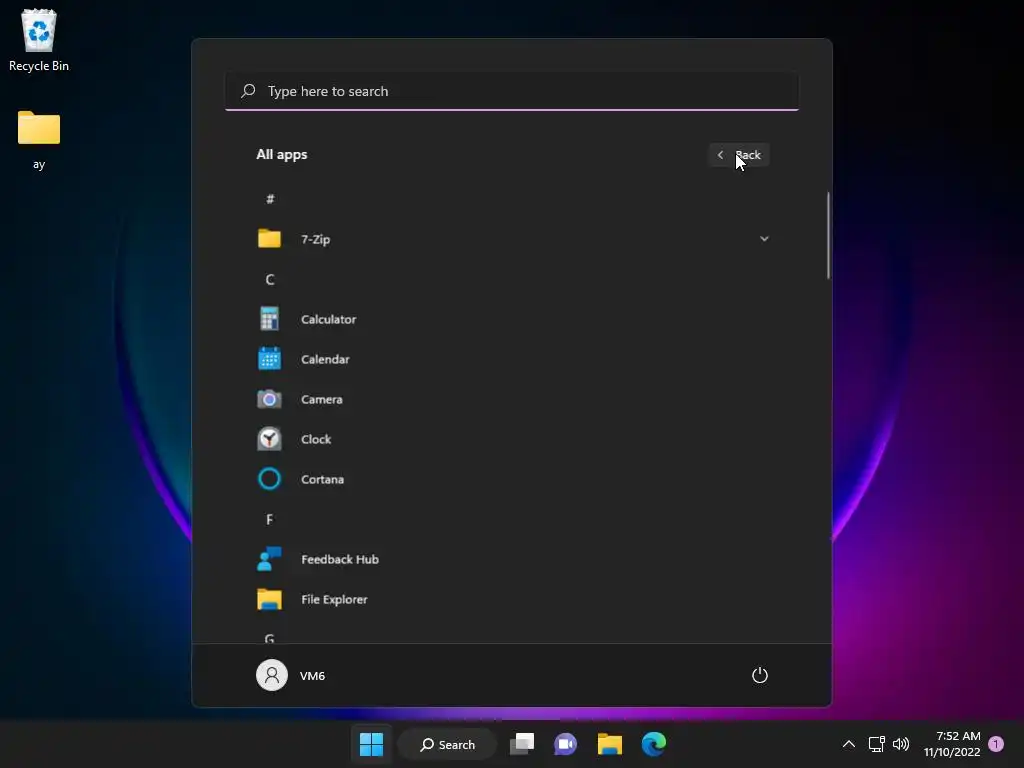
Task: Click the network icon in system tray
Action: coord(876,744)
